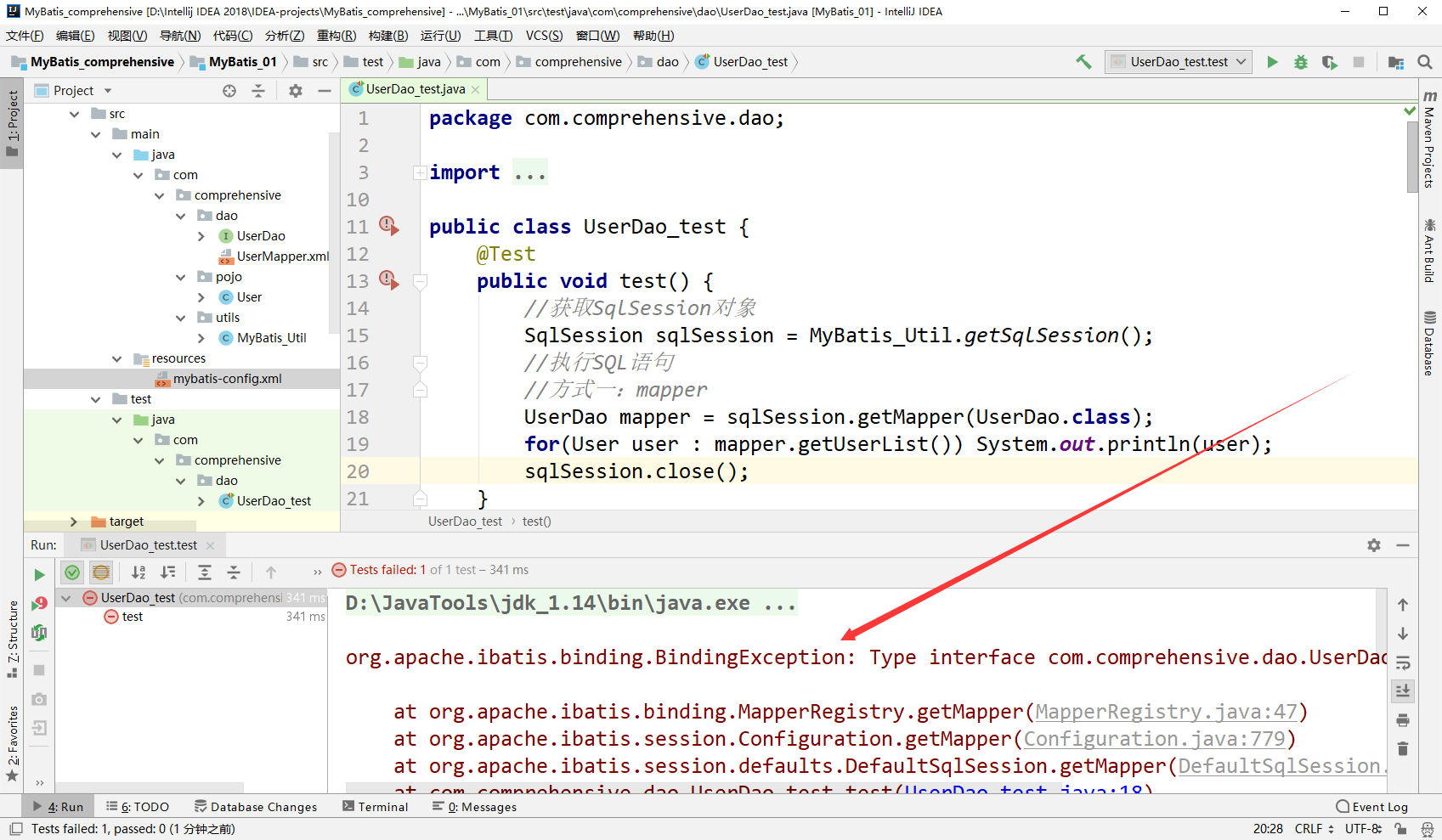This screenshot has height=840, width=1442.
Task: Toggle scroll to end of console
Action: pos(1403,691)
